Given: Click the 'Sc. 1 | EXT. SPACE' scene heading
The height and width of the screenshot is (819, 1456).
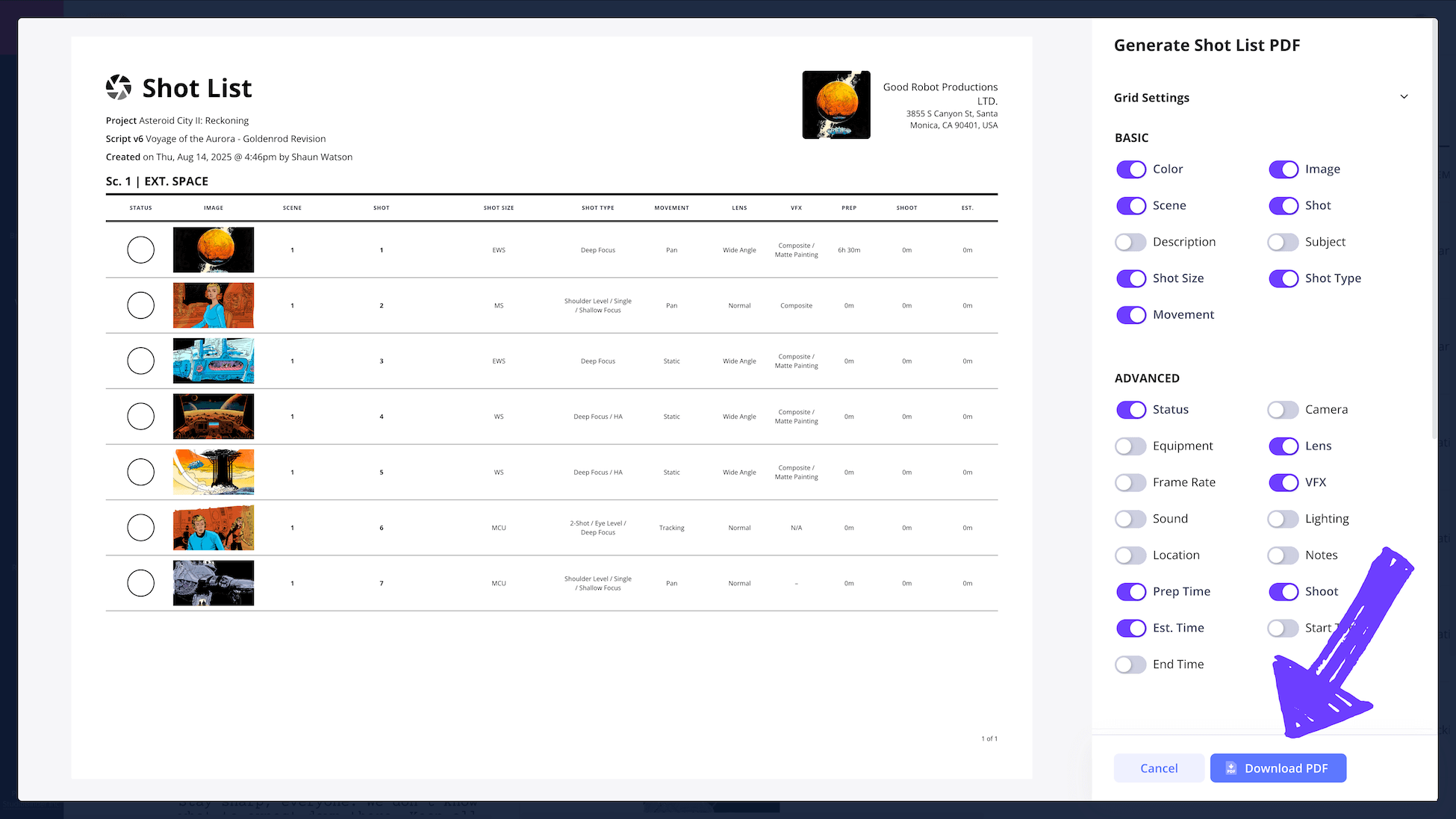Looking at the screenshot, I should tap(157, 181).
